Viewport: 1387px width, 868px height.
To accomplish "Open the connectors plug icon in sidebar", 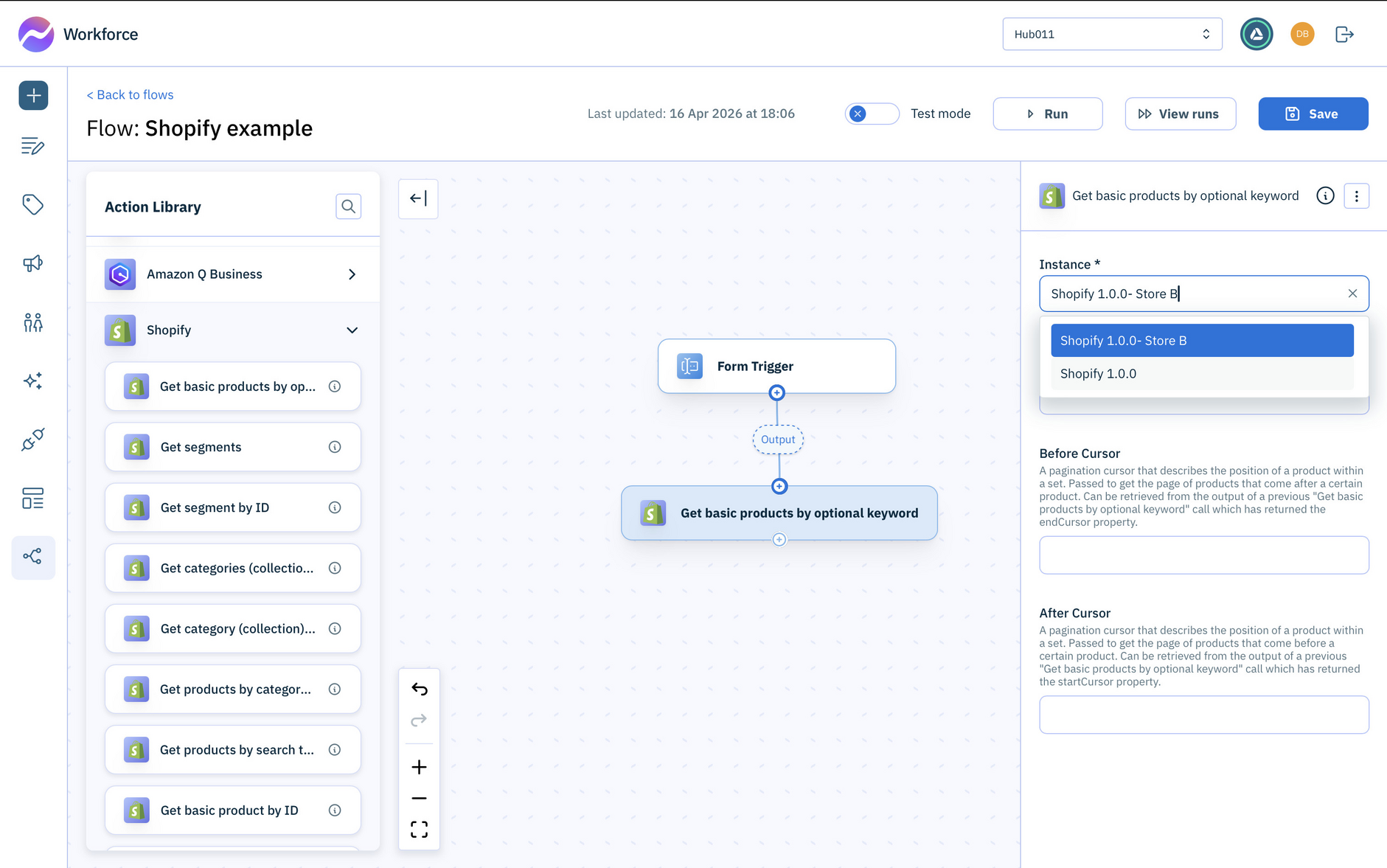I will click(32, 440).
